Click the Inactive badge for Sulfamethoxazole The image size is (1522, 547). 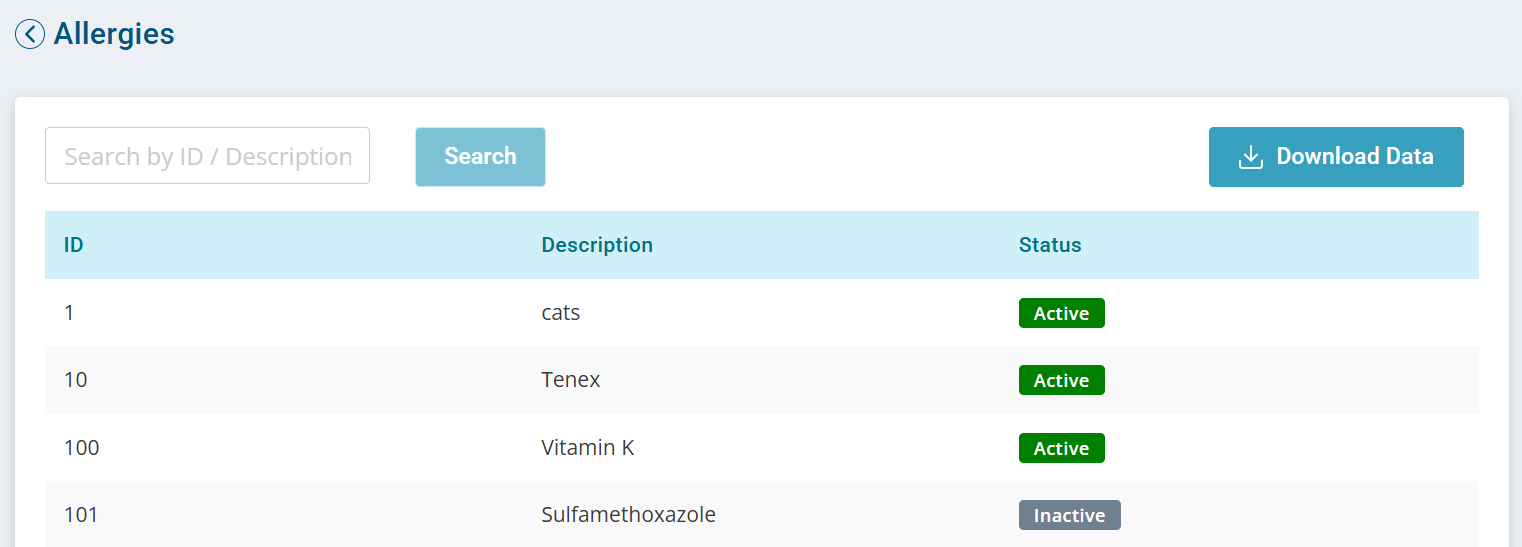click(1070, 515)
